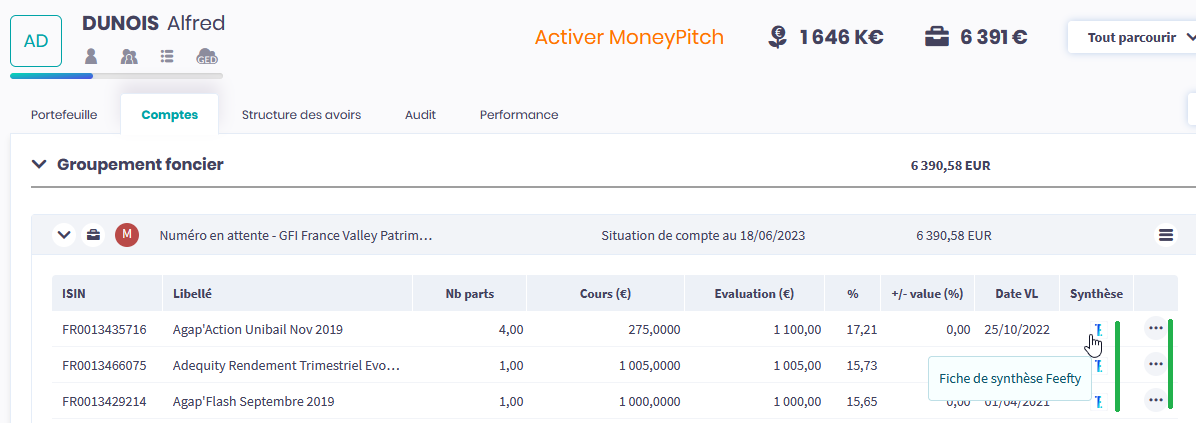This screenshot has width=1196, height=423.
Task: Collapse the Numéro en attente account row
Action: (63, 235)
